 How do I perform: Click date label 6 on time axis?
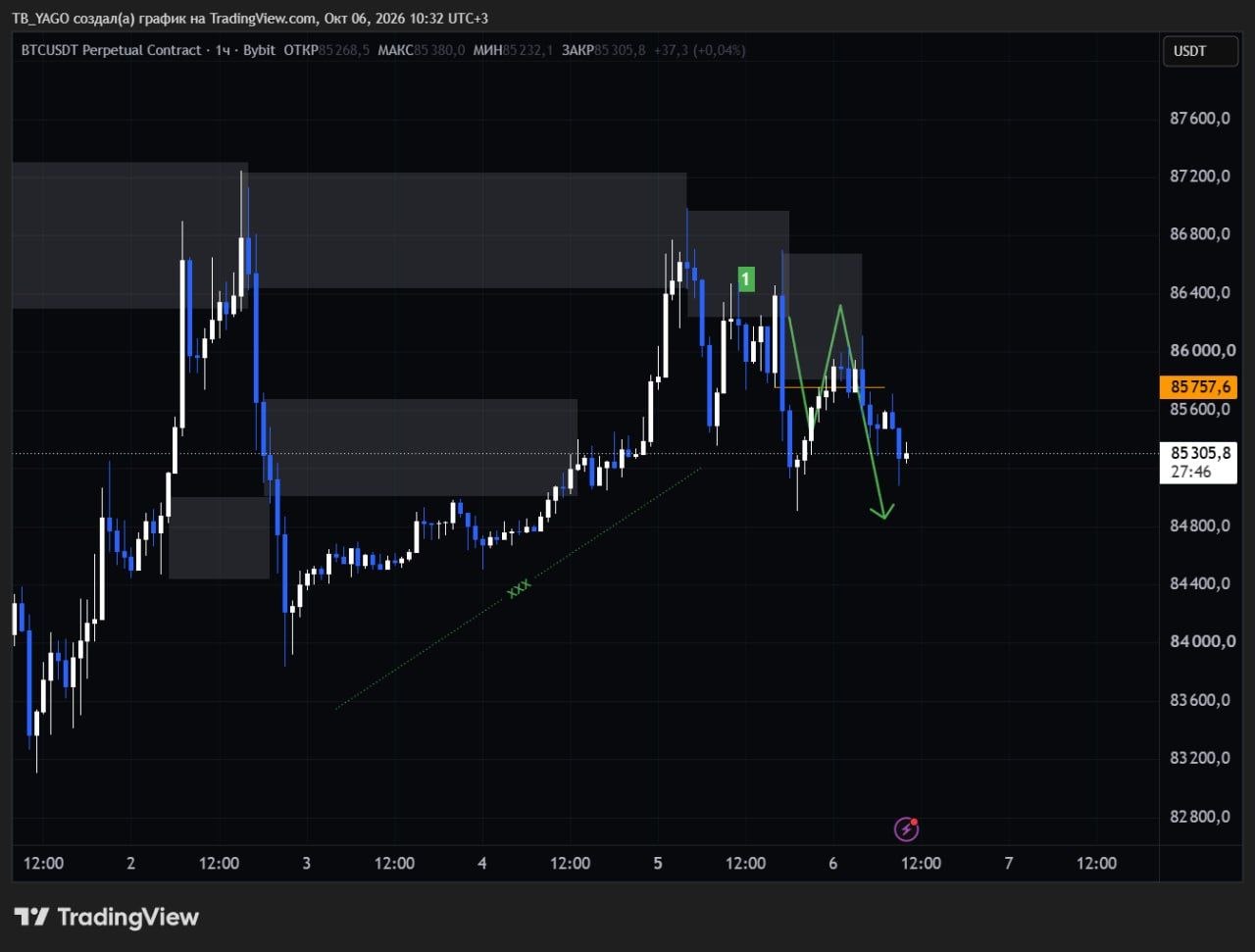[x=833, y=863]
